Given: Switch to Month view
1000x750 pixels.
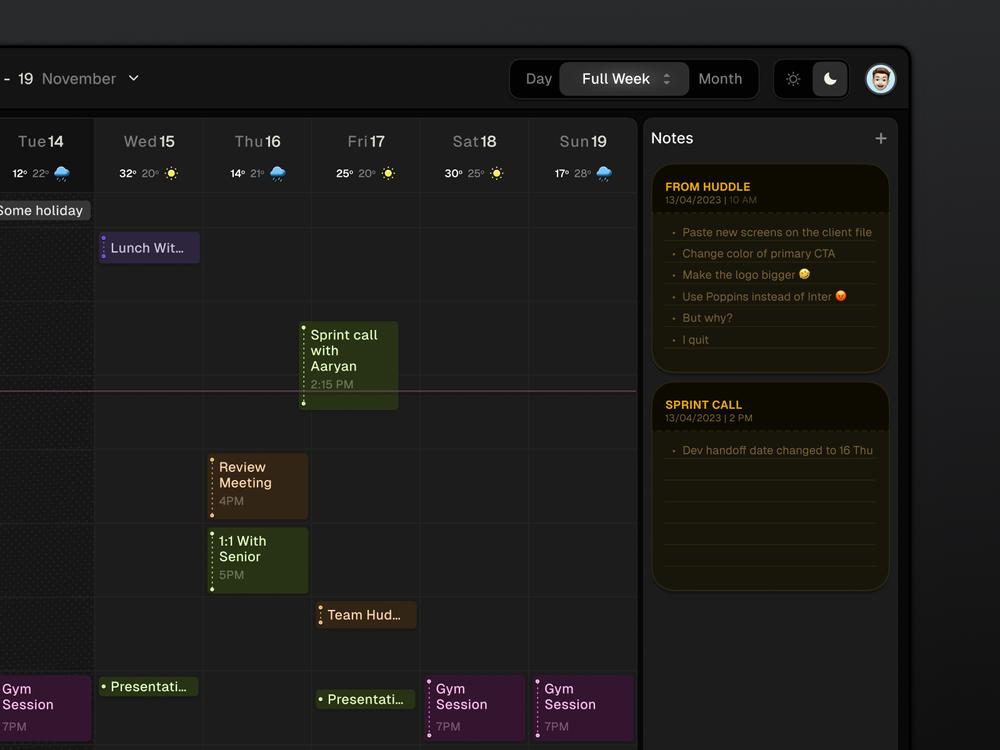Looking at the screenshot, I should pos(720,79).
